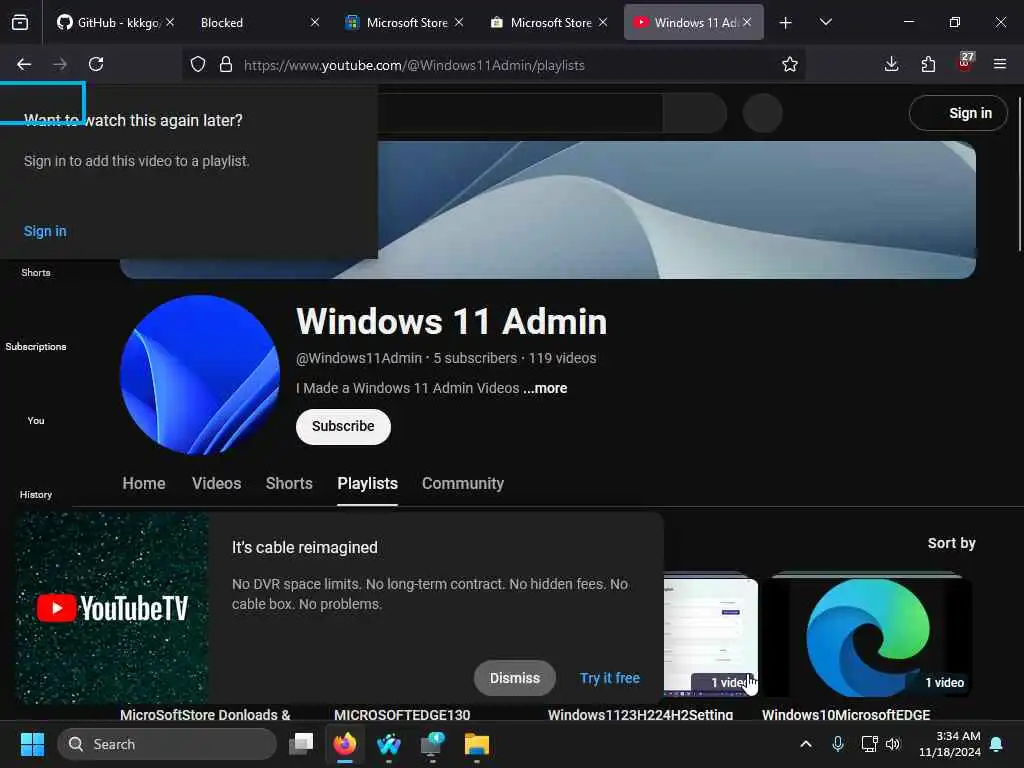Click the site padlock security icon
Viewport: 1024px width, 768px height.
tap(226, 64)
